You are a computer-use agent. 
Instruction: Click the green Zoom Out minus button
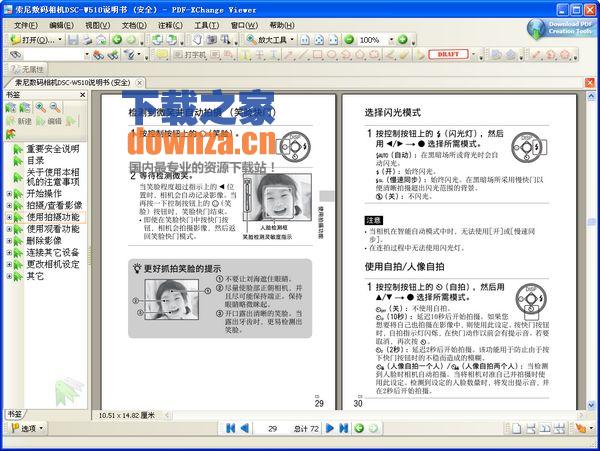(x=349, y=40)
